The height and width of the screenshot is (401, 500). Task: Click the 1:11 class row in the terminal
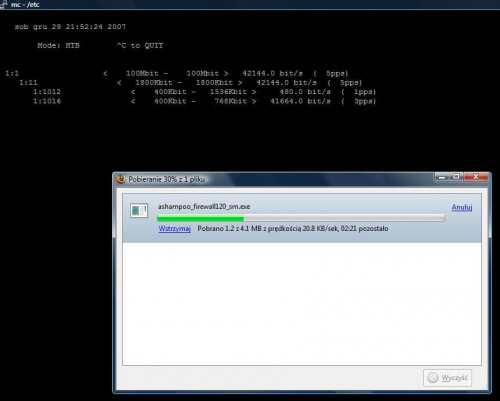click(x=190, y=83)
